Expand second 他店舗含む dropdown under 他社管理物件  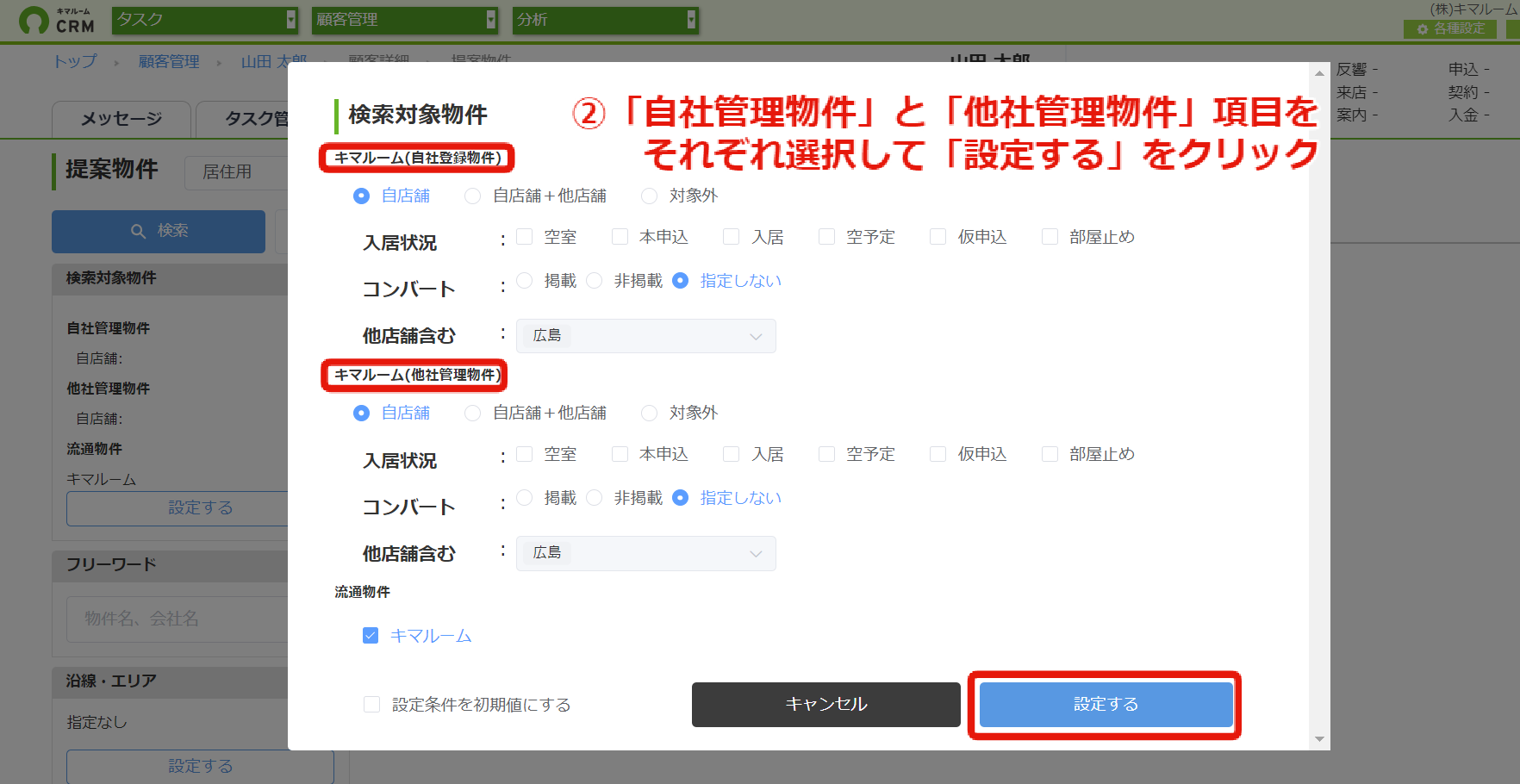[646, 553]
